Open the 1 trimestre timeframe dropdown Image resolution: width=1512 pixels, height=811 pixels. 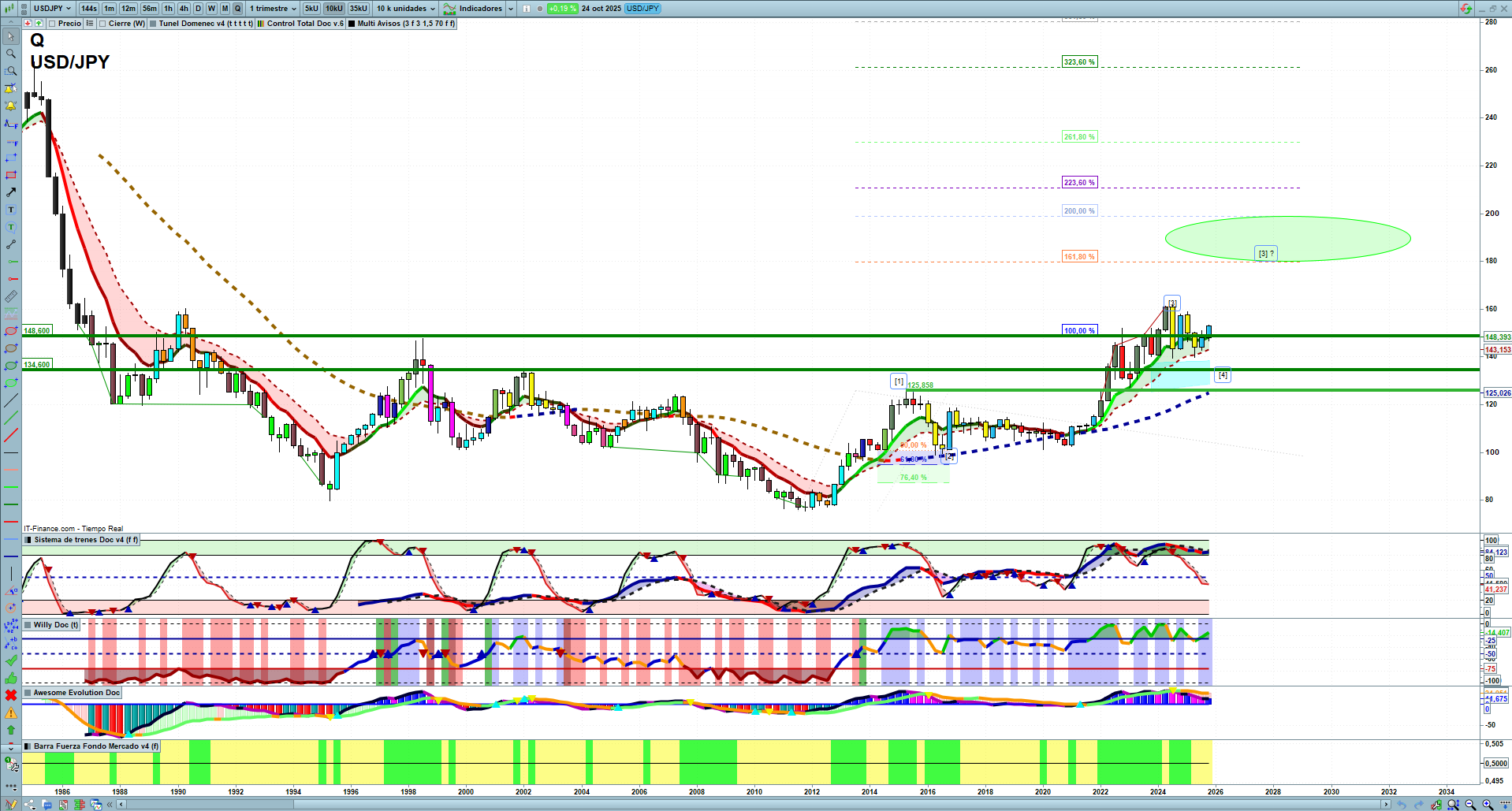pyautogui.click(x=273, y=9)
